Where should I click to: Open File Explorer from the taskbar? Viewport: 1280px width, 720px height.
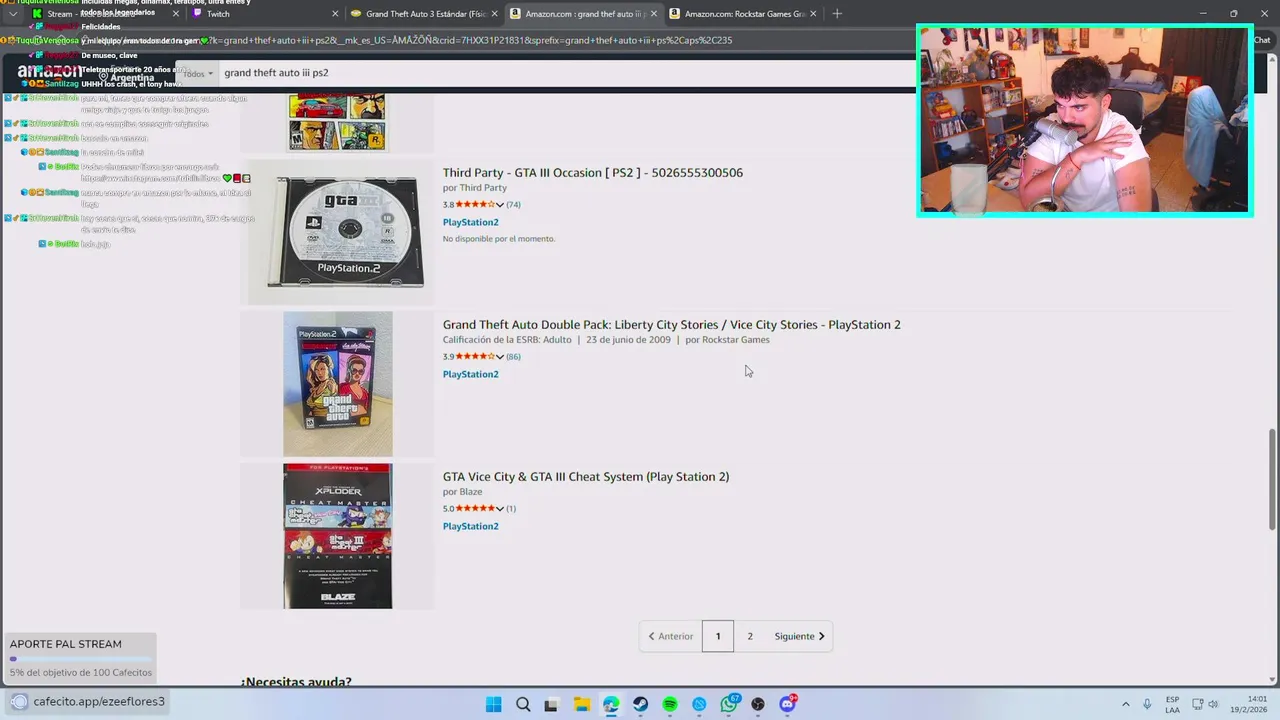click(581, 704)
